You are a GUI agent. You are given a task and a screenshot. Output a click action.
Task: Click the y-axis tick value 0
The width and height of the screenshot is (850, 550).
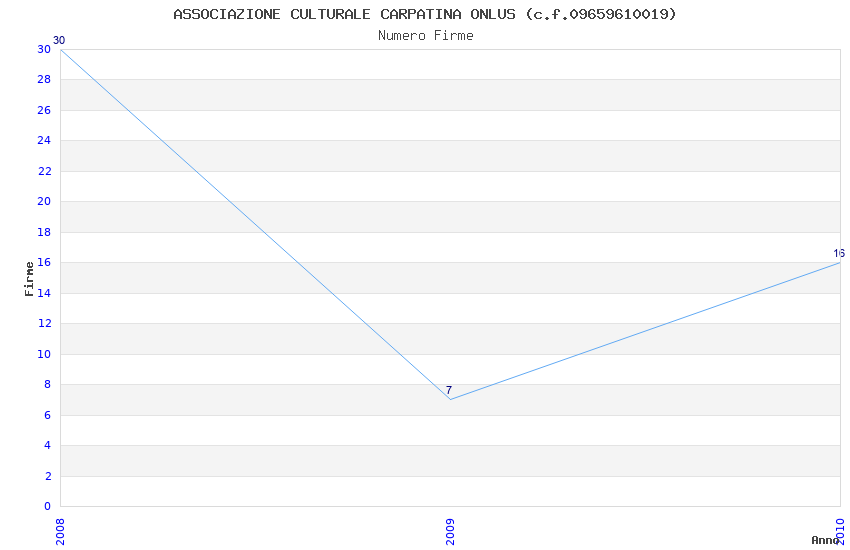(48, 506)
